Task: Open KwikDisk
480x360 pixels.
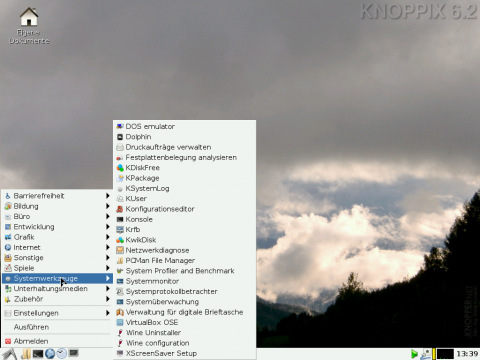Action: [x=184, y=240]
